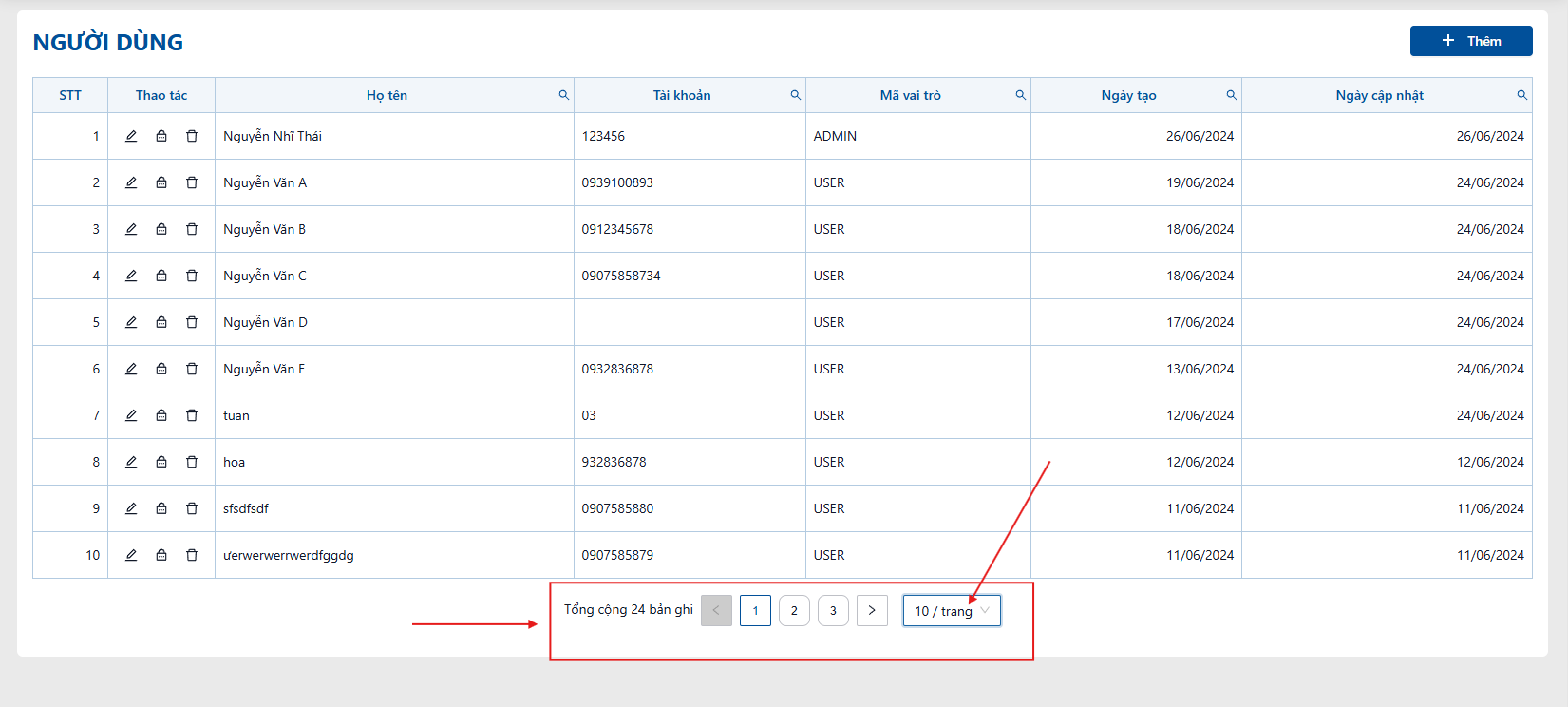Image resolution: width=1568 pixels, height=707 pixels.
Task: Click lock icon for Nguyễn Văn D
Action: [161, 322]
